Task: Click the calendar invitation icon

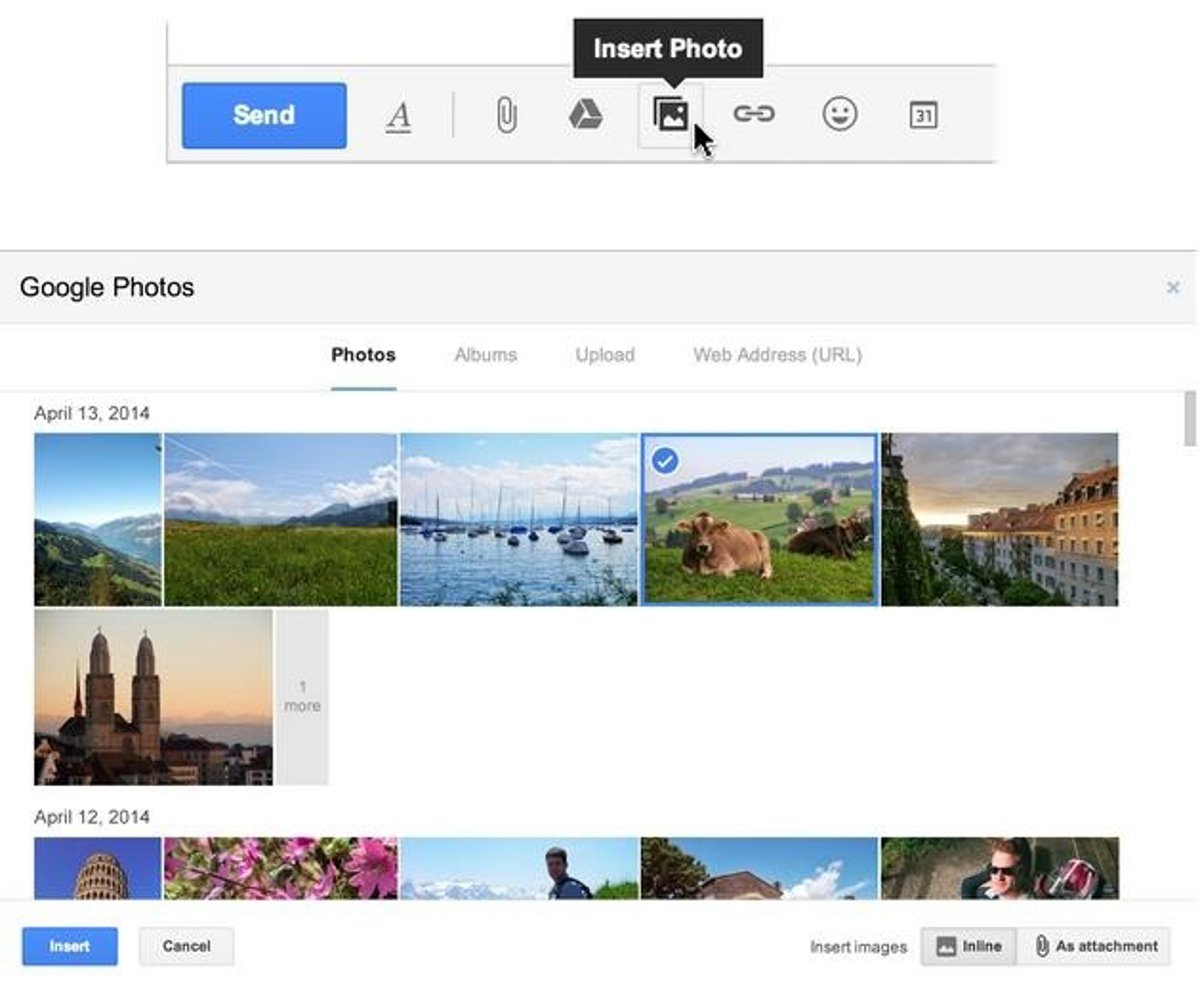Action: pyautogui.click(x=923, y=116)
